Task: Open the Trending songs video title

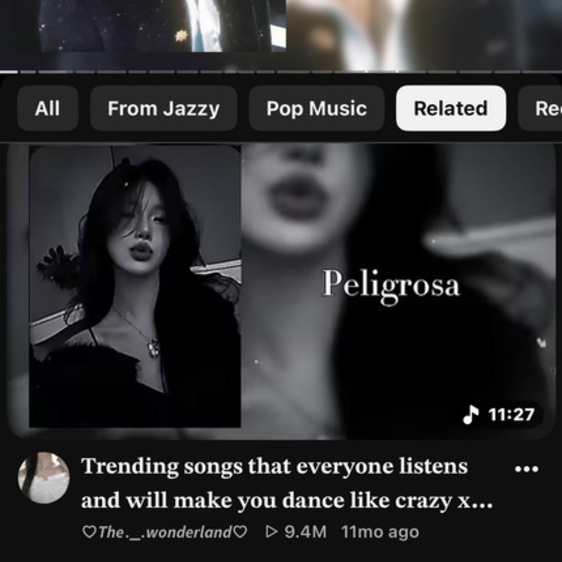Action: 287,483
